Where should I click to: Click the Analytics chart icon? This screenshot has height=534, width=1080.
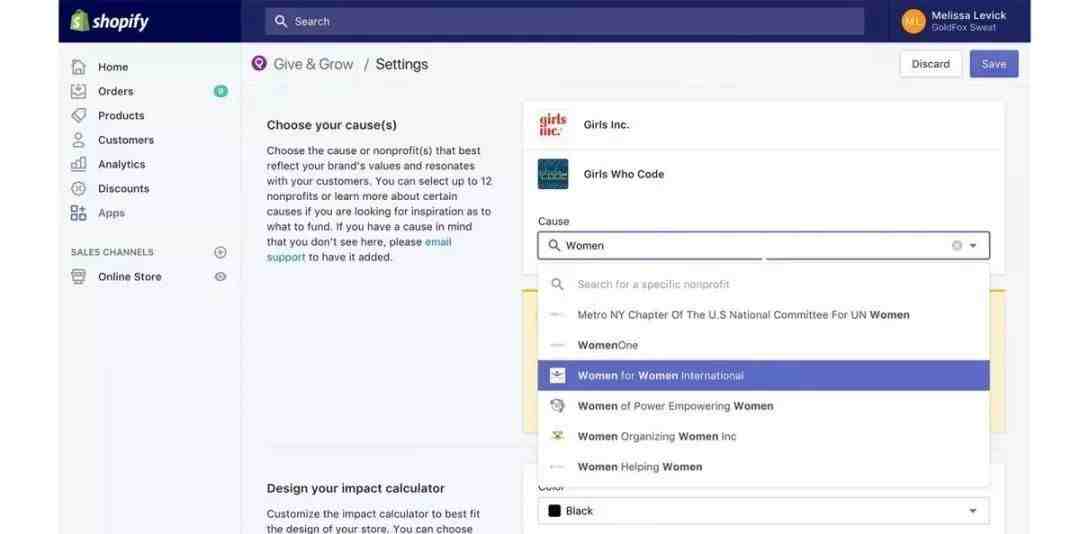(79, 164)
